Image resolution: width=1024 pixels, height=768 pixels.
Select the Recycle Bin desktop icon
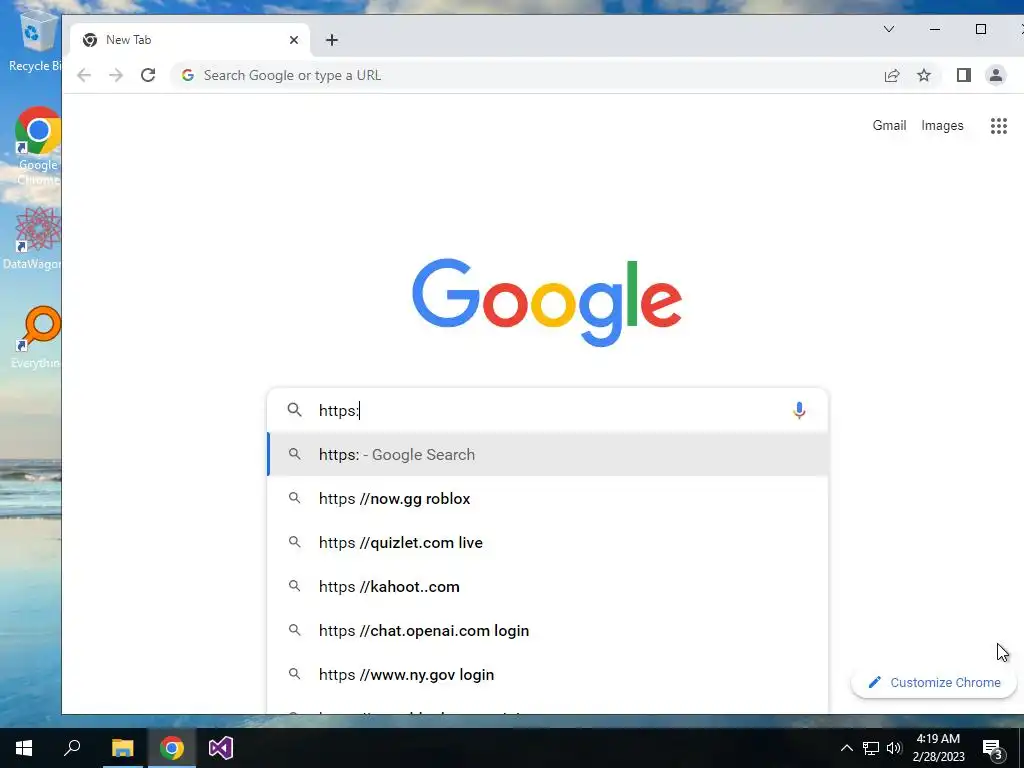[x=34, y=40]
